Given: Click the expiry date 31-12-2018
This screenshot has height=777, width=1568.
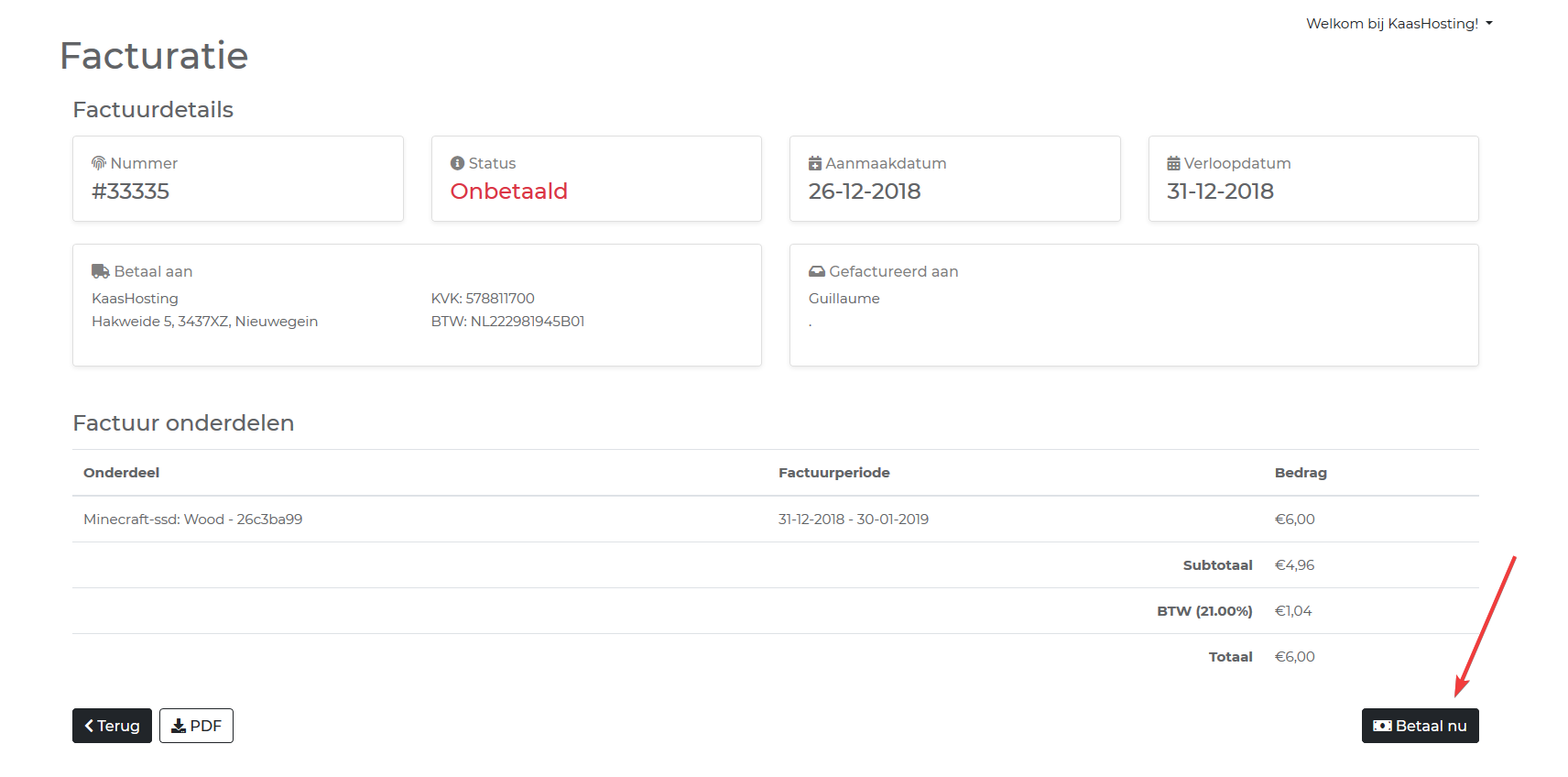Looking at the screenshot, I should pos(1219,192).
